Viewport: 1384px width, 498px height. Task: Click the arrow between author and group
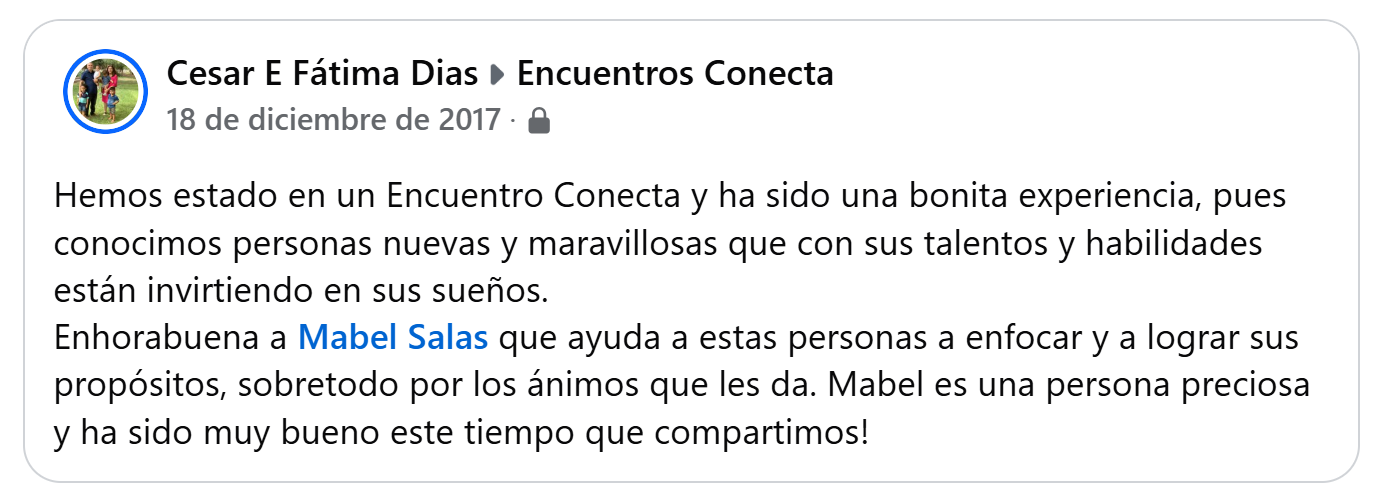coord(497,74)
